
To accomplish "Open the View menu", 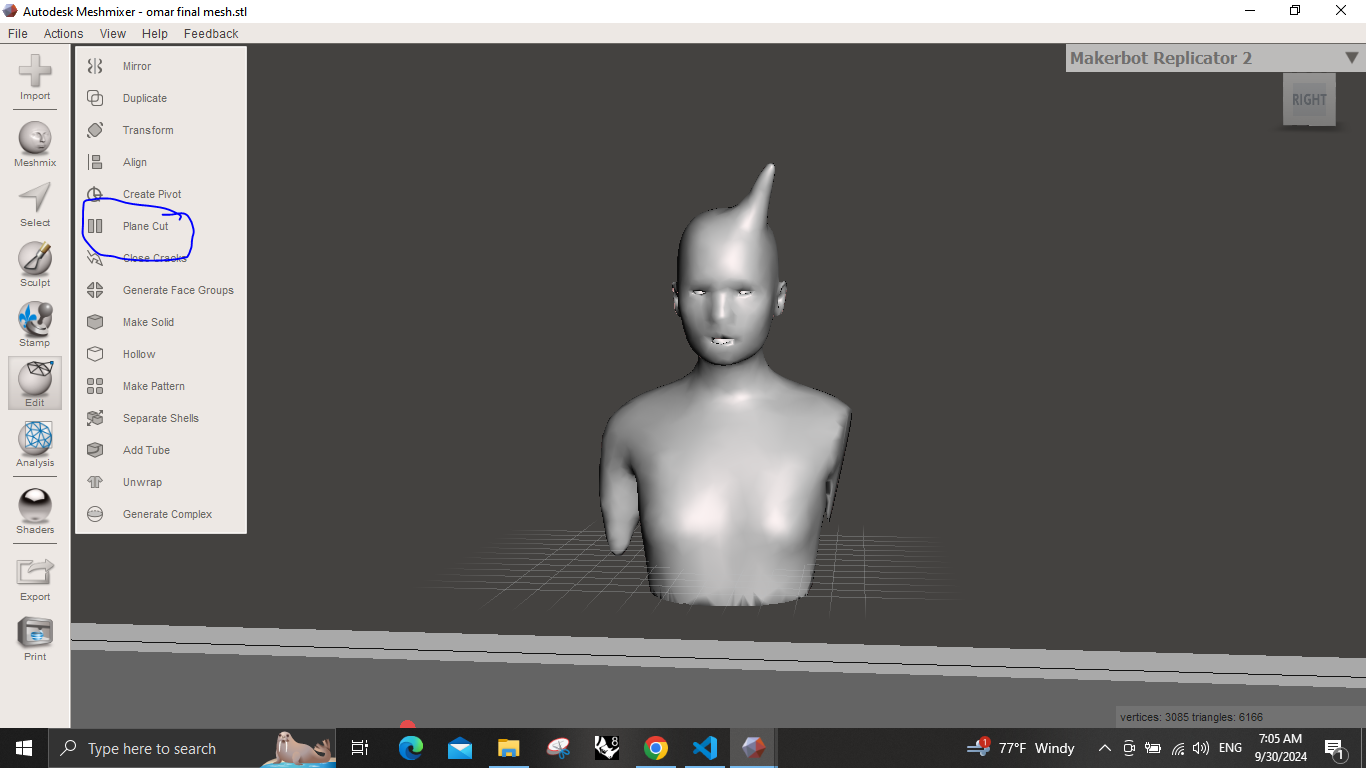I will click(113, 33).
